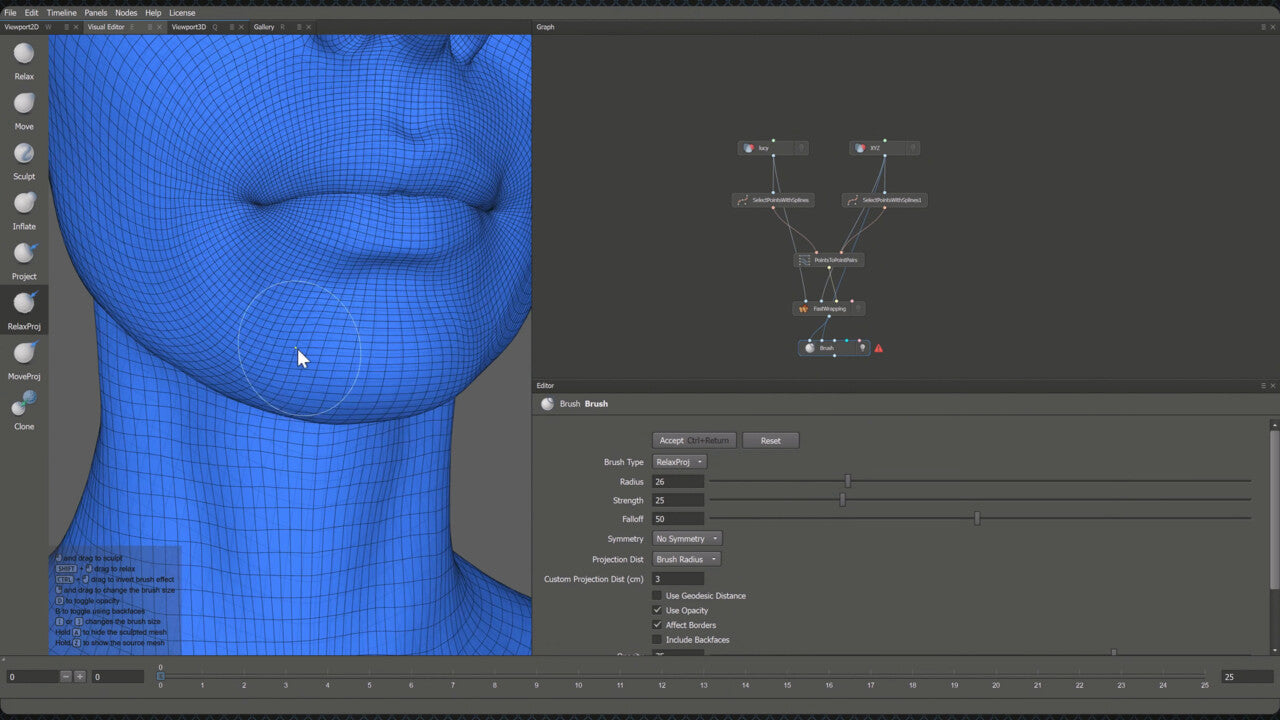Open the Brush Type dropdown
This screenshot has height=720, width=1280.
coord(679,461)
